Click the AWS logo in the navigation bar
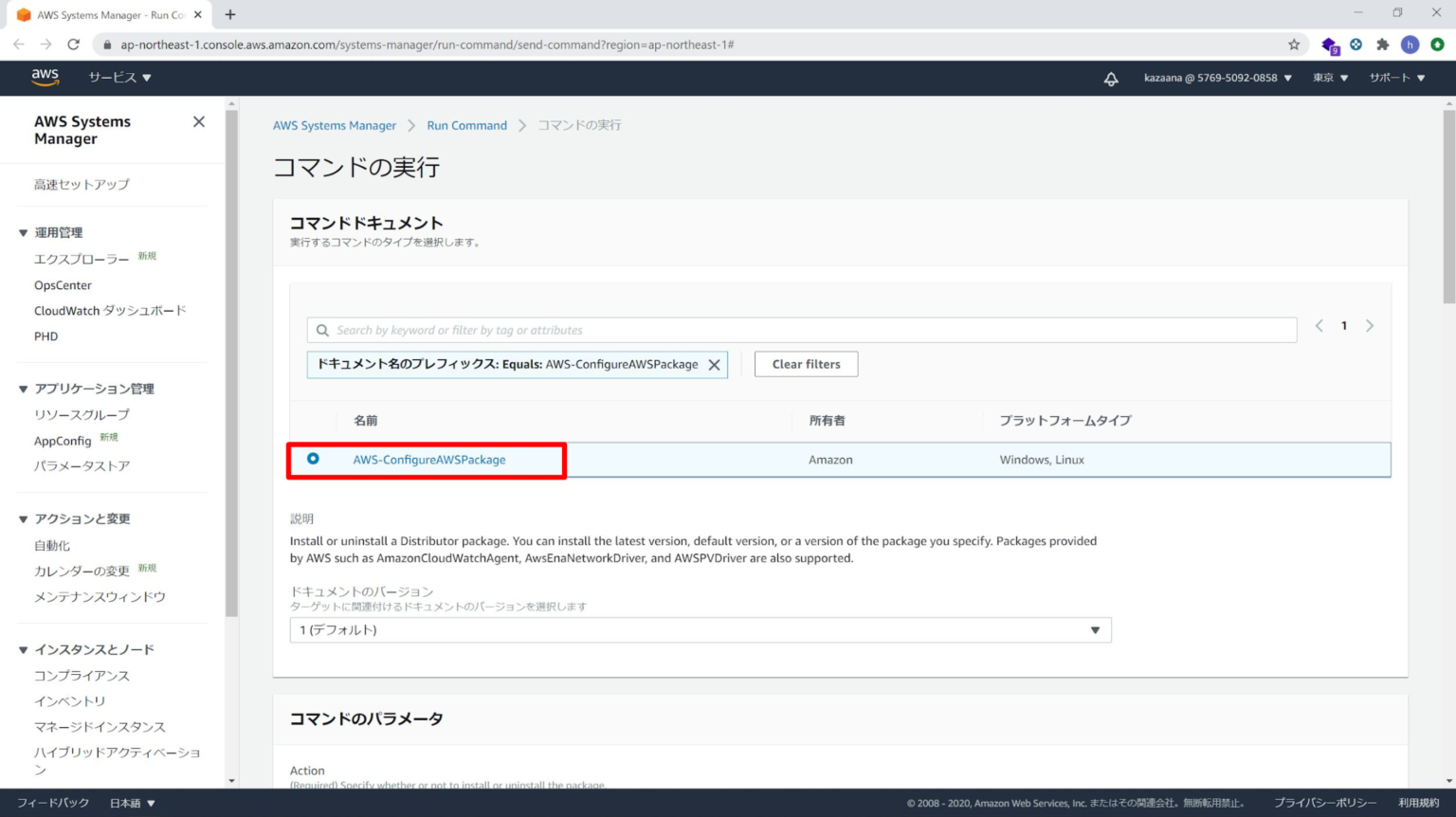Image resolution: width=1456 pixels, height=817 pixels. click(45, 78)
